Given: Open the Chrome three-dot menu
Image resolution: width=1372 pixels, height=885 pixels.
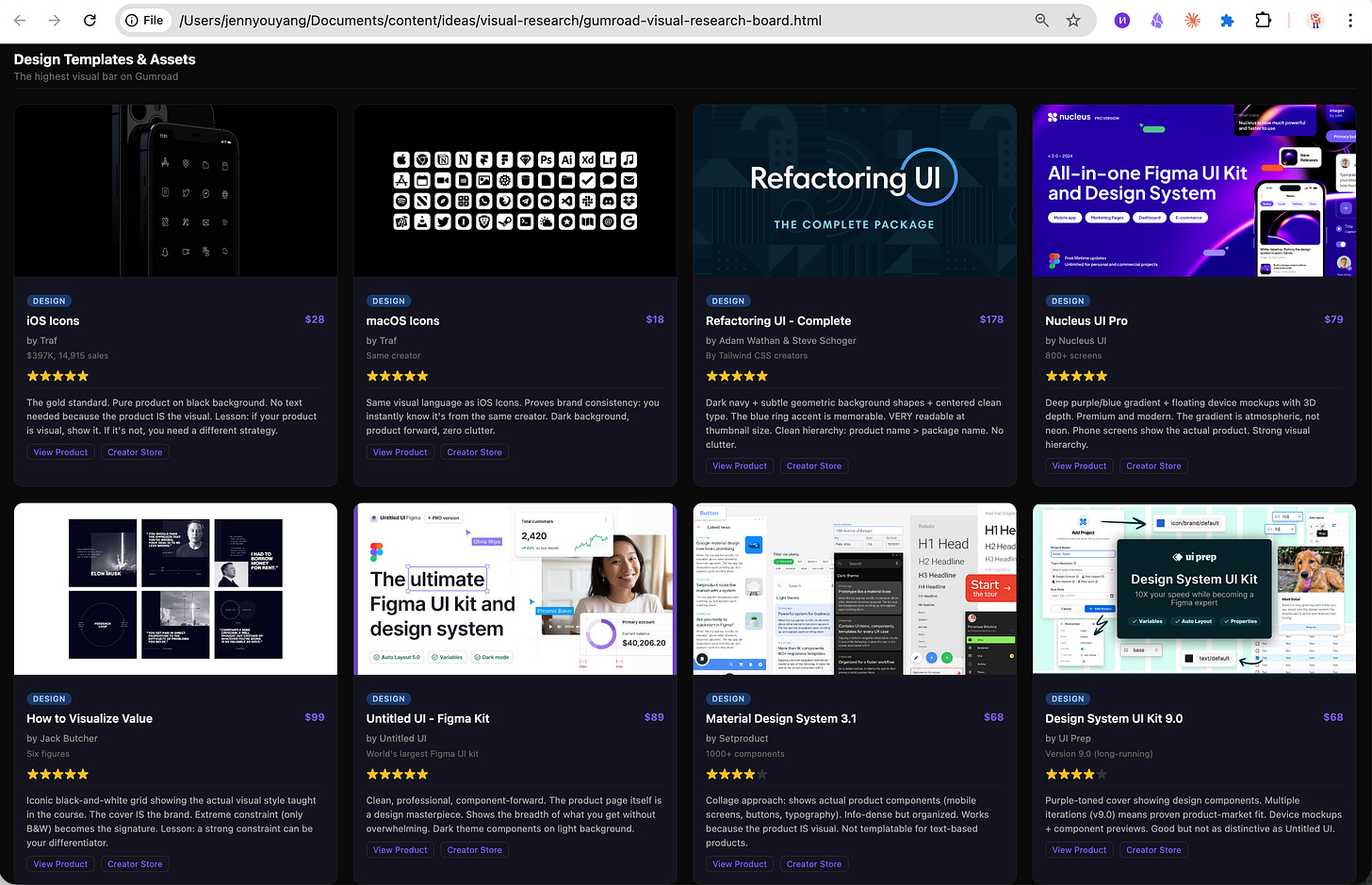Looking at the screenshot, I should coord(1350,20).
